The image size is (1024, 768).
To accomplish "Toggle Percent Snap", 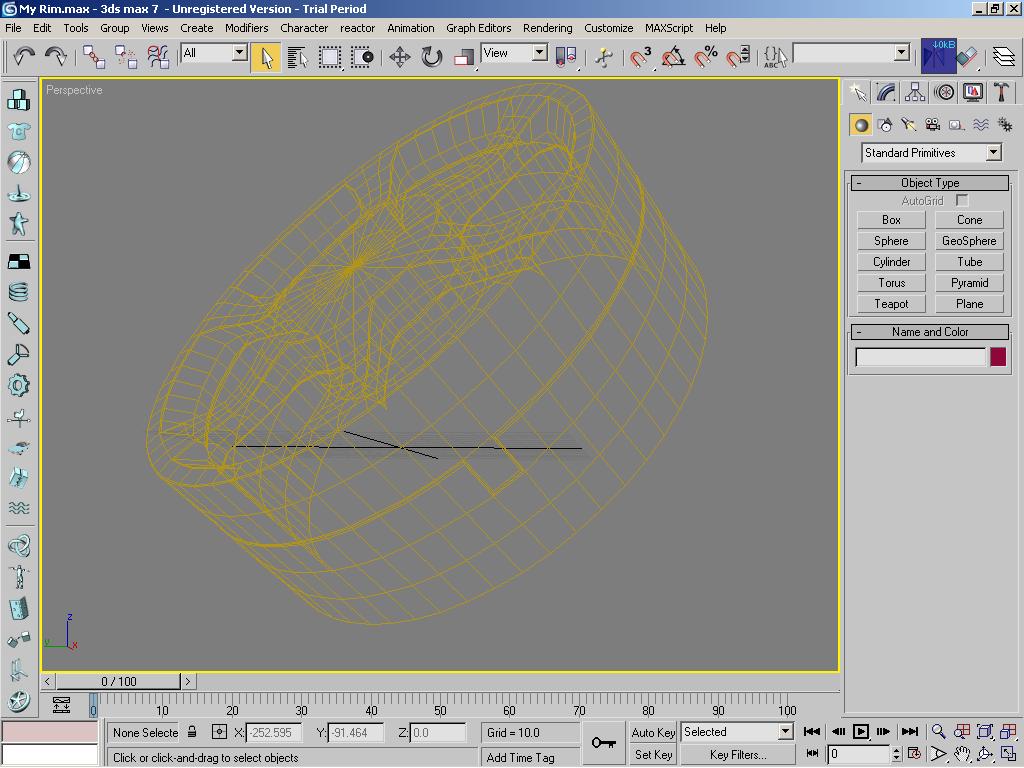I will [x=705, y=57].
